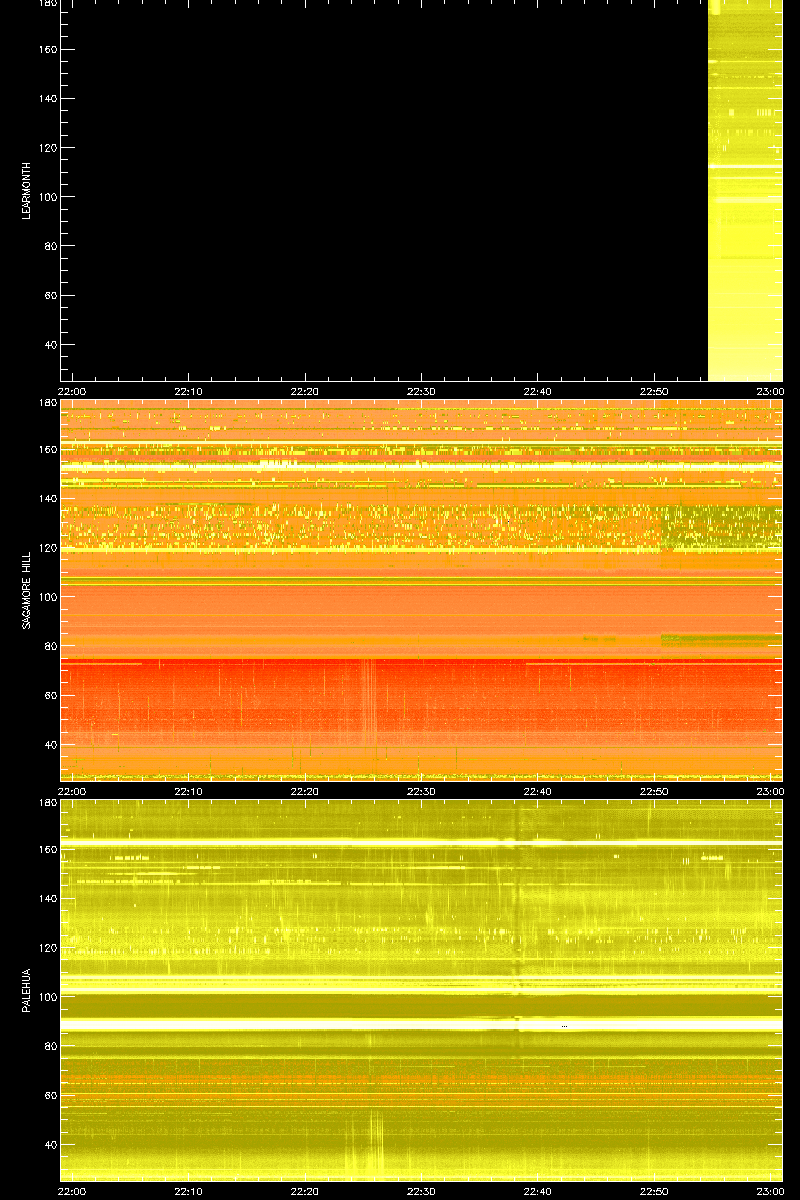Click the Palehua spectrogram plot
This screenshot has width=800, height=1200.
click(x=421, y=990)
